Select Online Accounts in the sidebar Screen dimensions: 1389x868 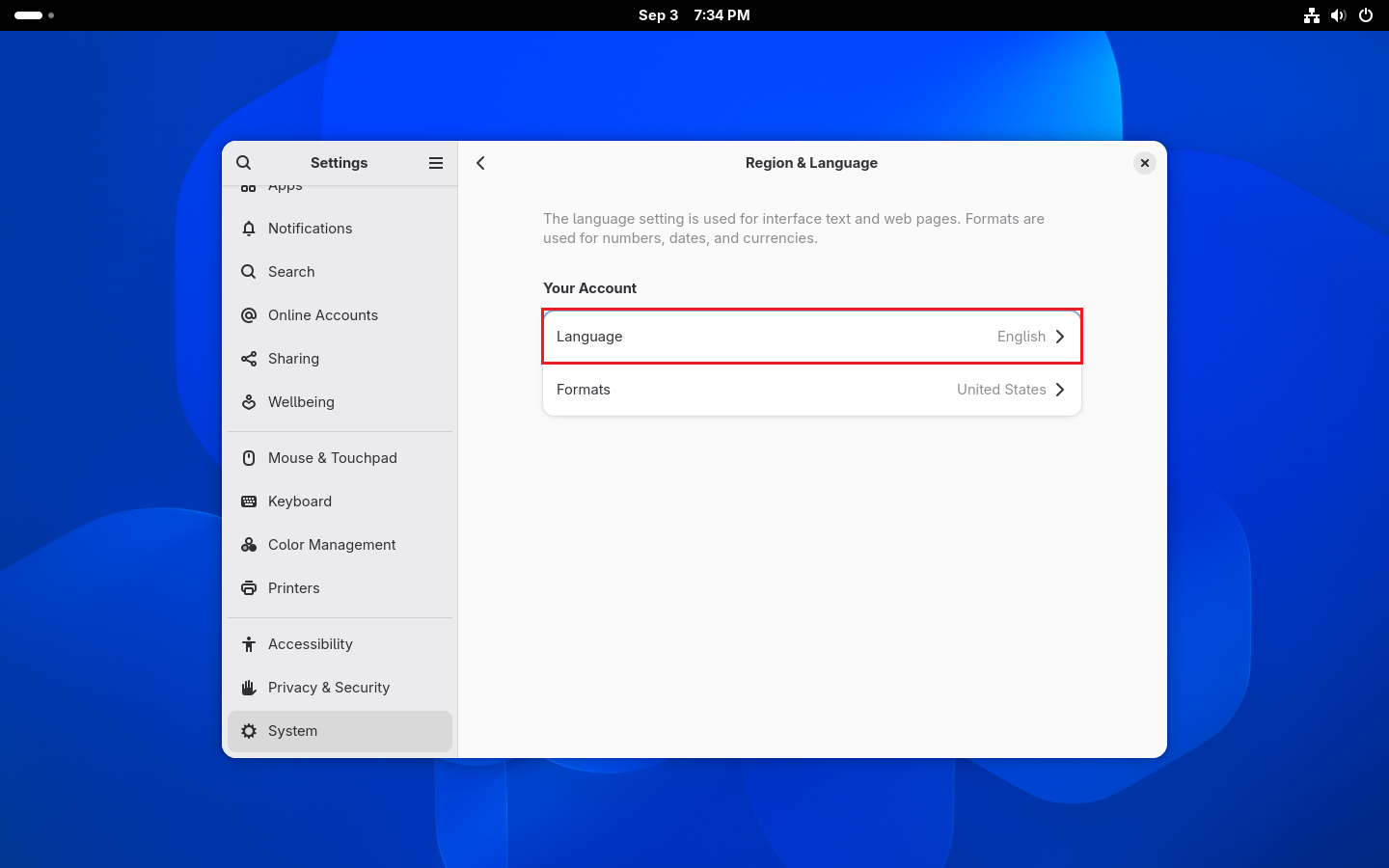340,315
